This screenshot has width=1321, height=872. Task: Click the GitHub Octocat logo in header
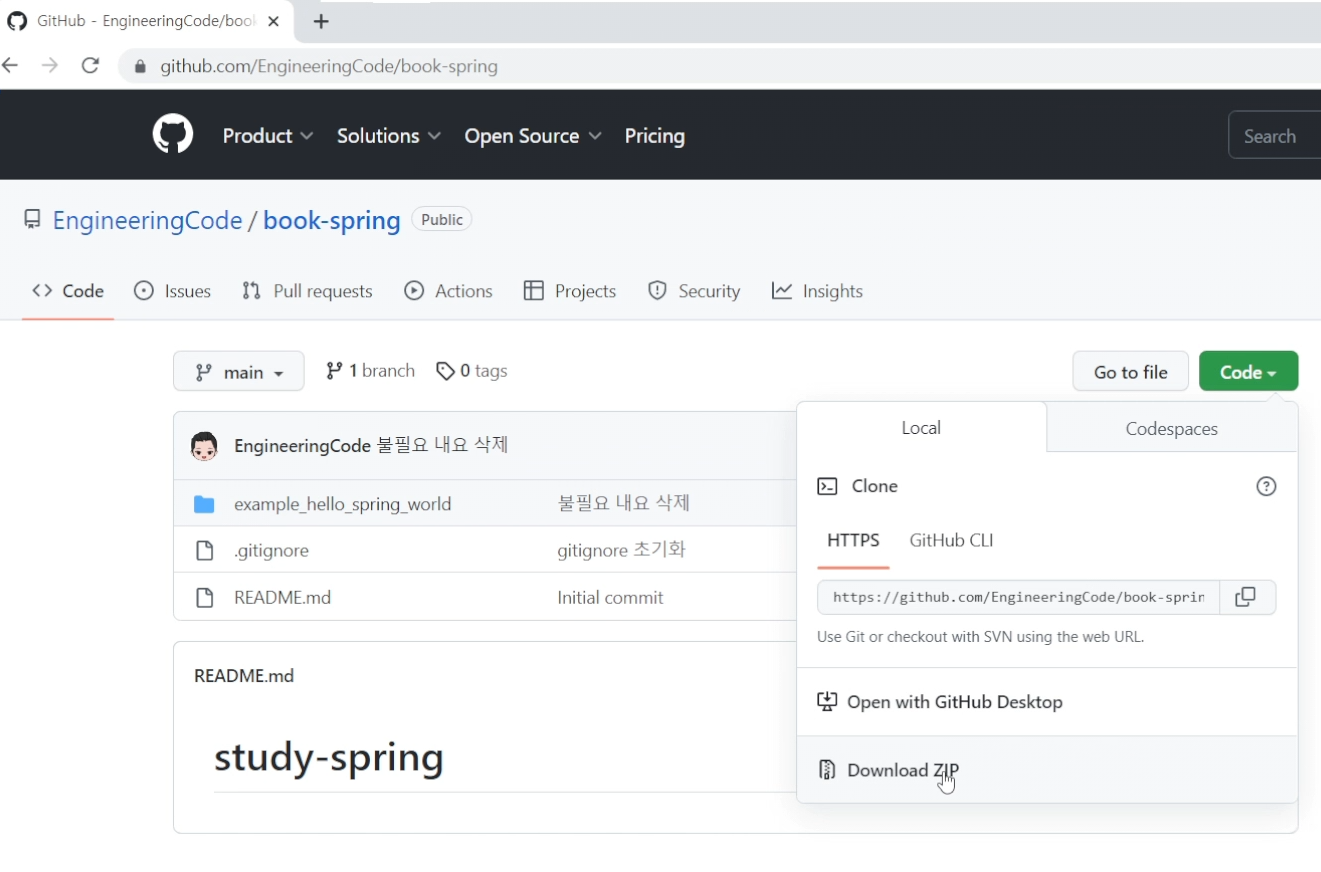click(x=172, y=135)
